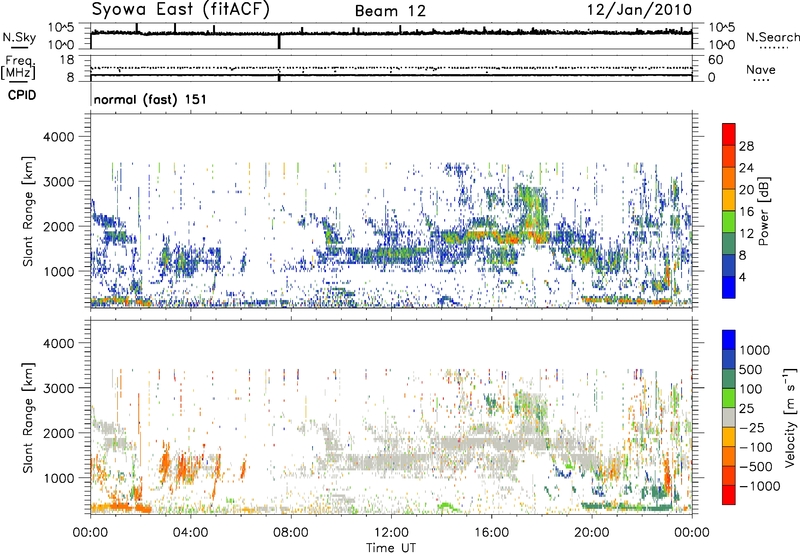Select the 3000 tick on power panel
The image size is (800, 554).
(x=58, y=182)
